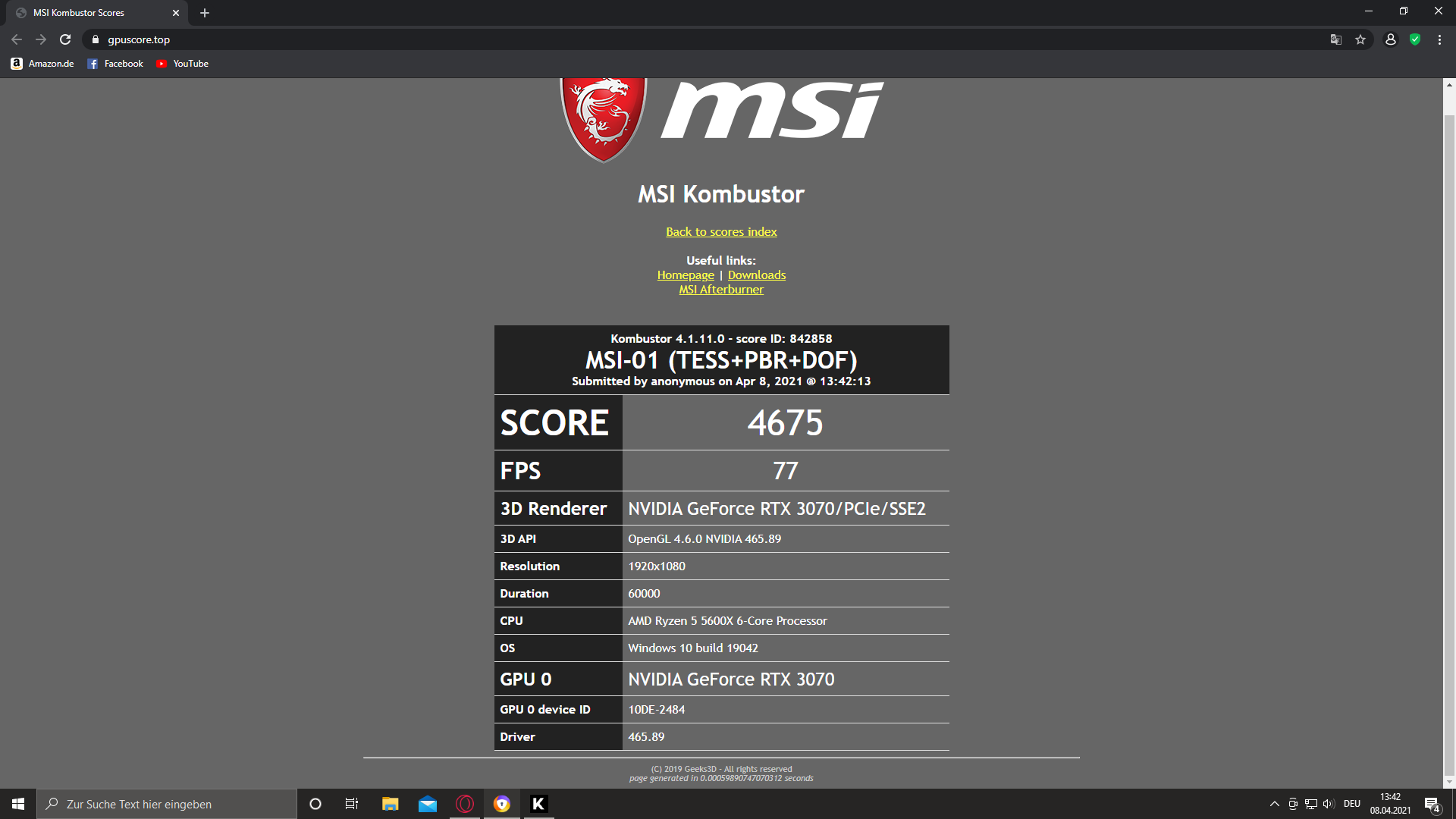Follow the Back to scores index link
Image resolution: width=1456 pixels, height=819 pixels.
(721, 232)
